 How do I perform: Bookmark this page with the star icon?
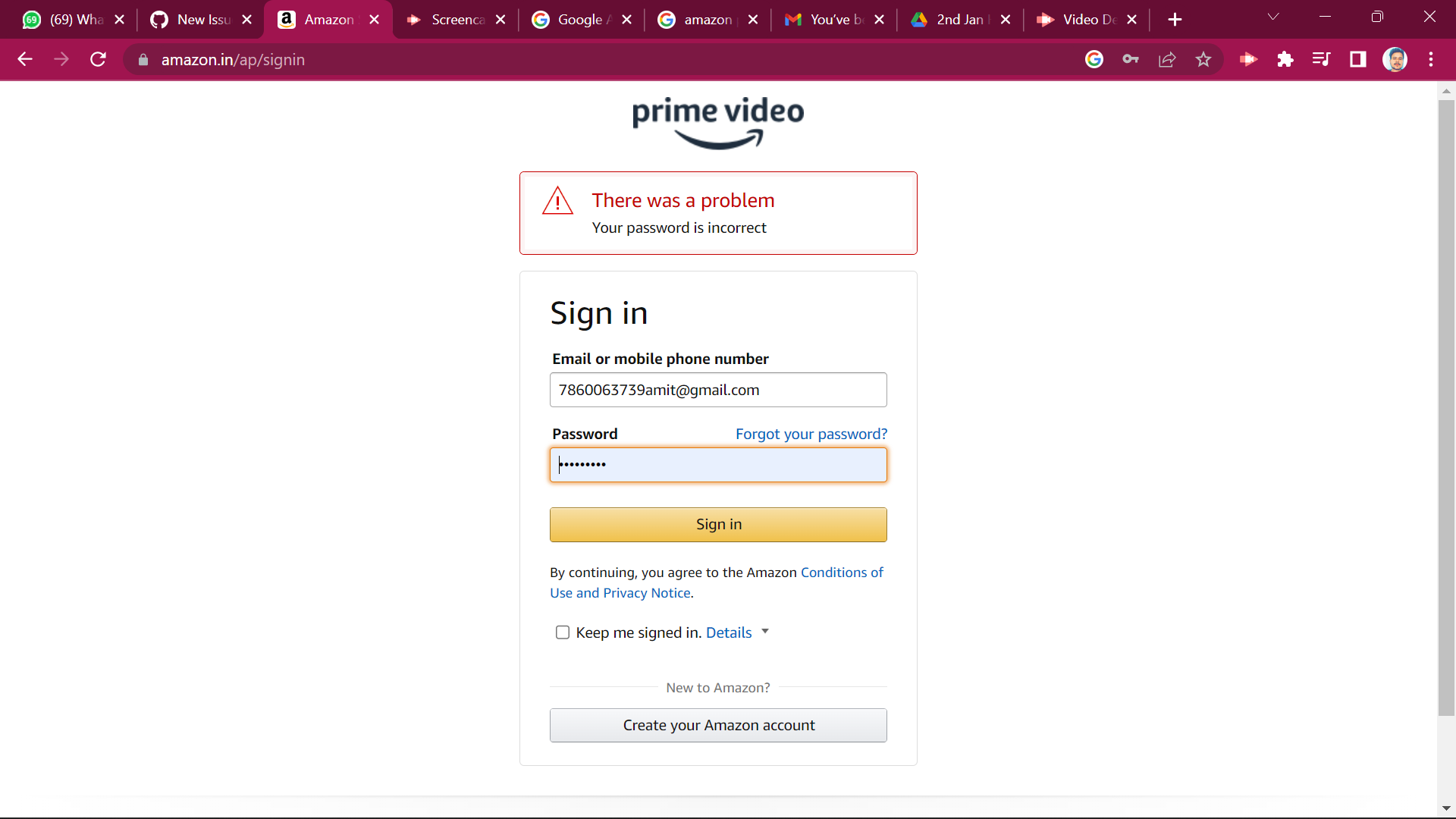1203,59
